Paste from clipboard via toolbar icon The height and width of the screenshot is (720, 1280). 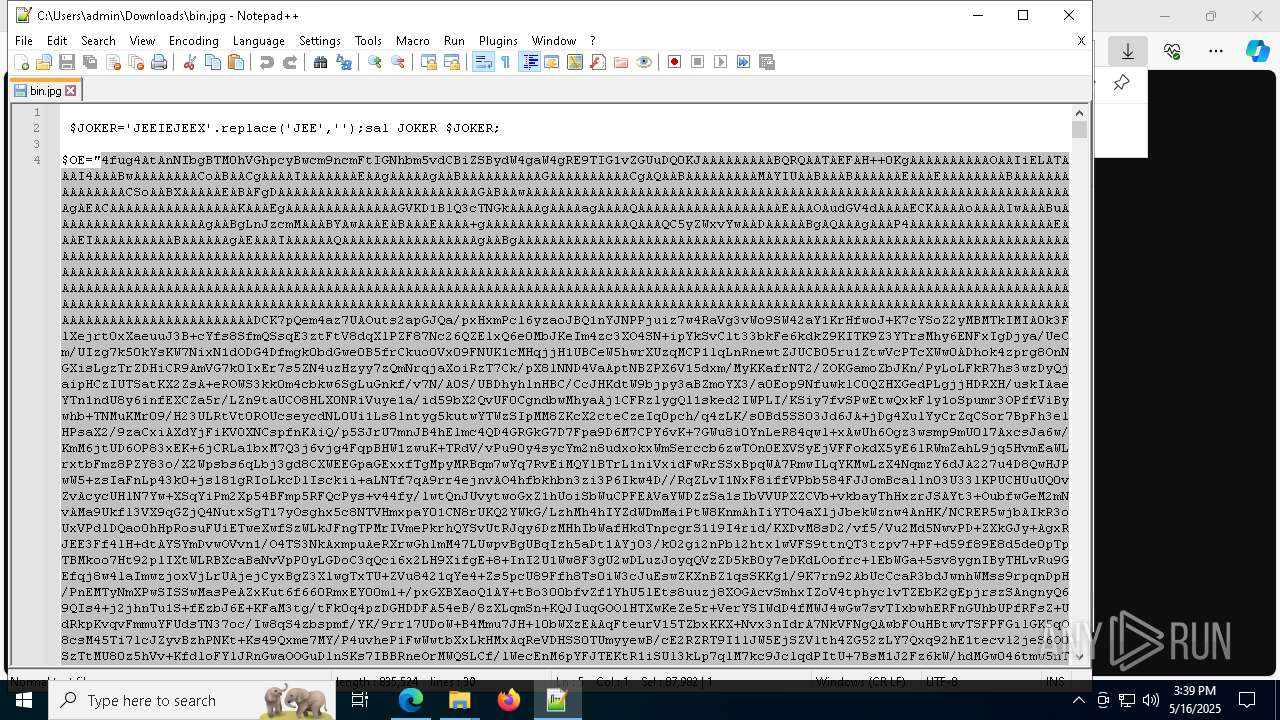coord(236,62)
